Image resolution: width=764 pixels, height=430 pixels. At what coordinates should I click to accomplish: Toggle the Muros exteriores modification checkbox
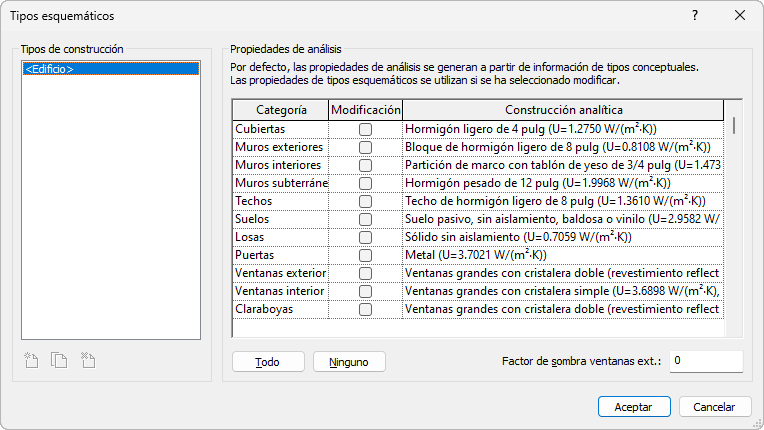366,147
